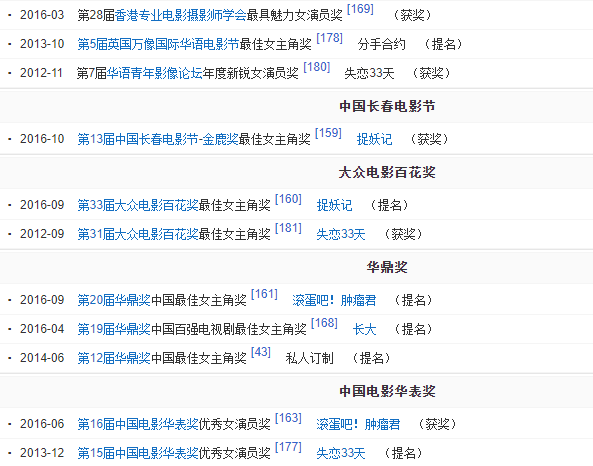Open the 第16届中国电影华表奖 link
The height and width of the screenshot is (466, 593).
(x=138, y=424)
